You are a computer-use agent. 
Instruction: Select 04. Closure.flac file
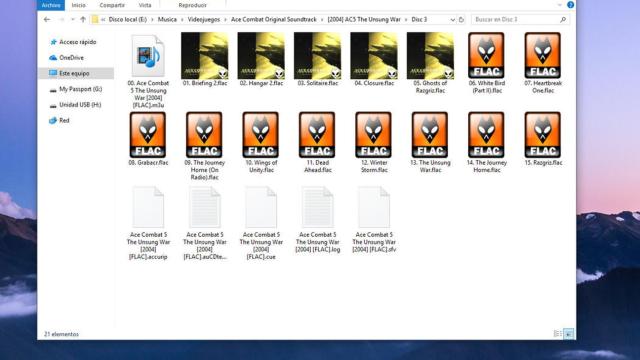374,56
